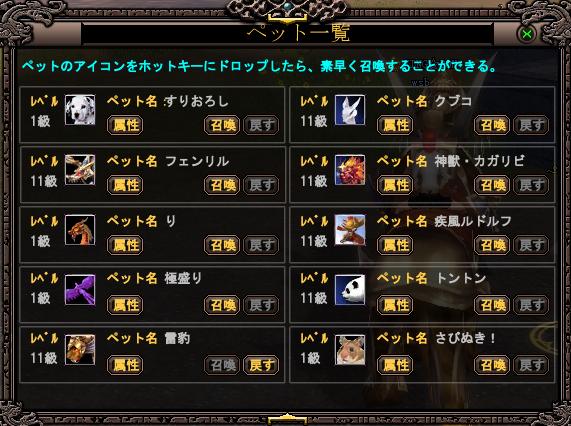Select the purple bird icon for 極盛り
Screen dimensions: 571x426
[x=80, y=290]
